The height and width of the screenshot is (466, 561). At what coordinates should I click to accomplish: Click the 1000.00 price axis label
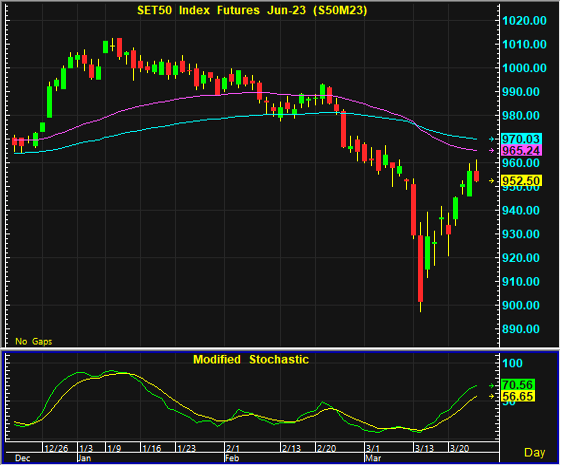(524, 68)
